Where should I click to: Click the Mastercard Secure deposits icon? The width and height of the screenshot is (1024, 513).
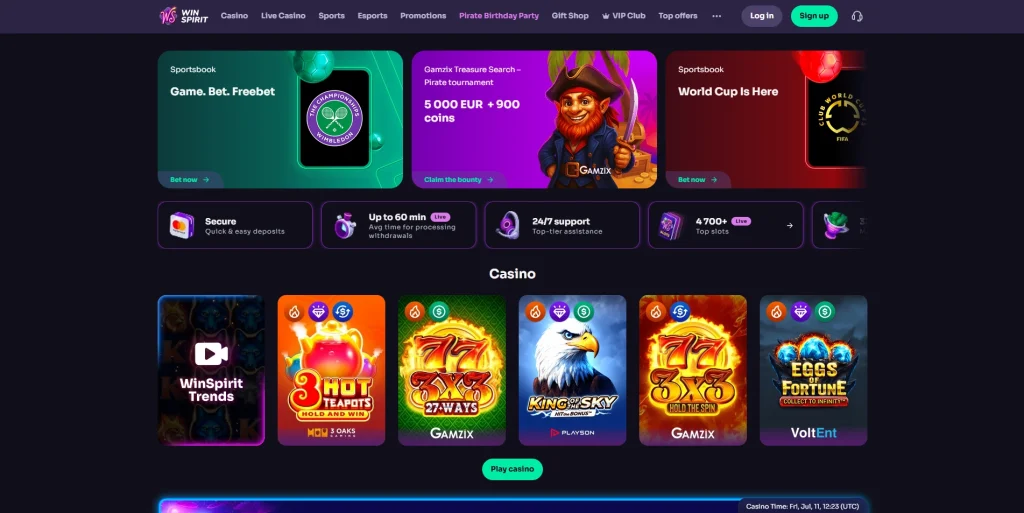182,226
